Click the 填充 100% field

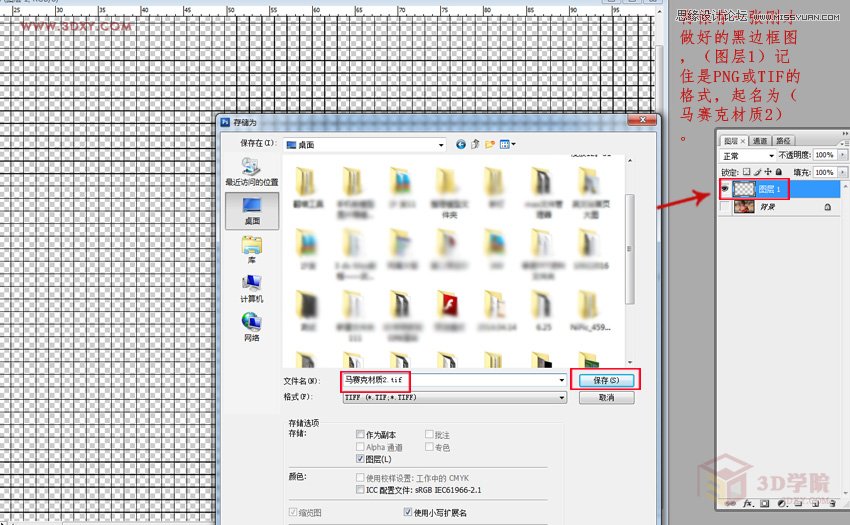[x=825, y=172]
